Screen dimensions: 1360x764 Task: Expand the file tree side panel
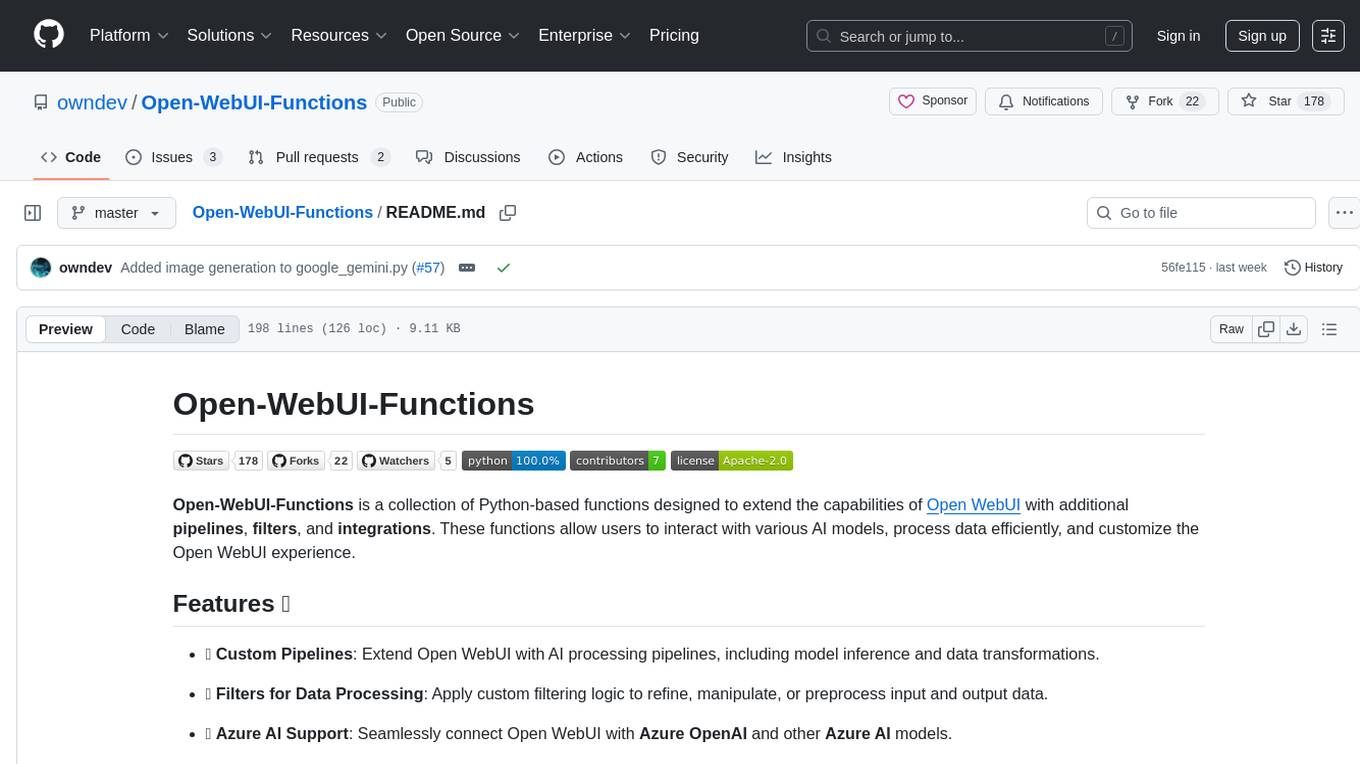pos(33,213)
